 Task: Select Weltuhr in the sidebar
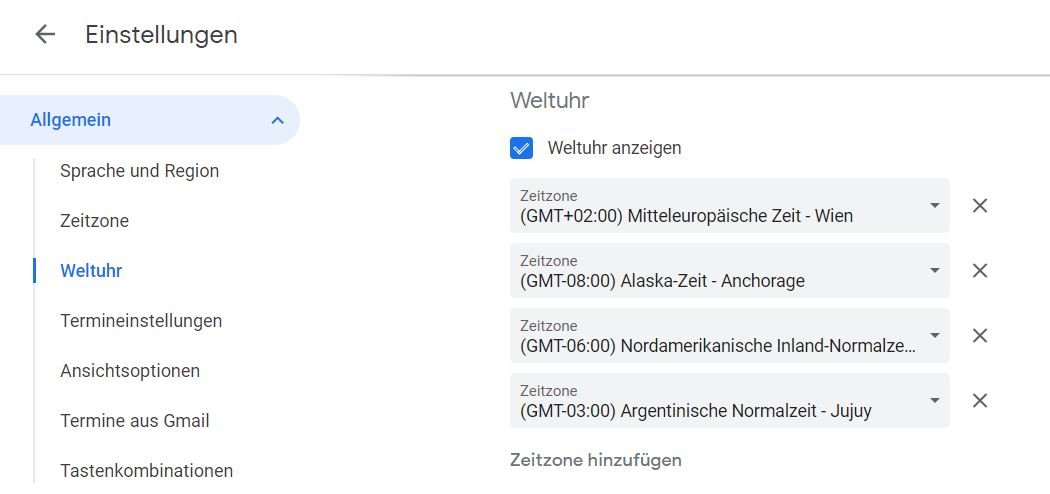(91, 271)
